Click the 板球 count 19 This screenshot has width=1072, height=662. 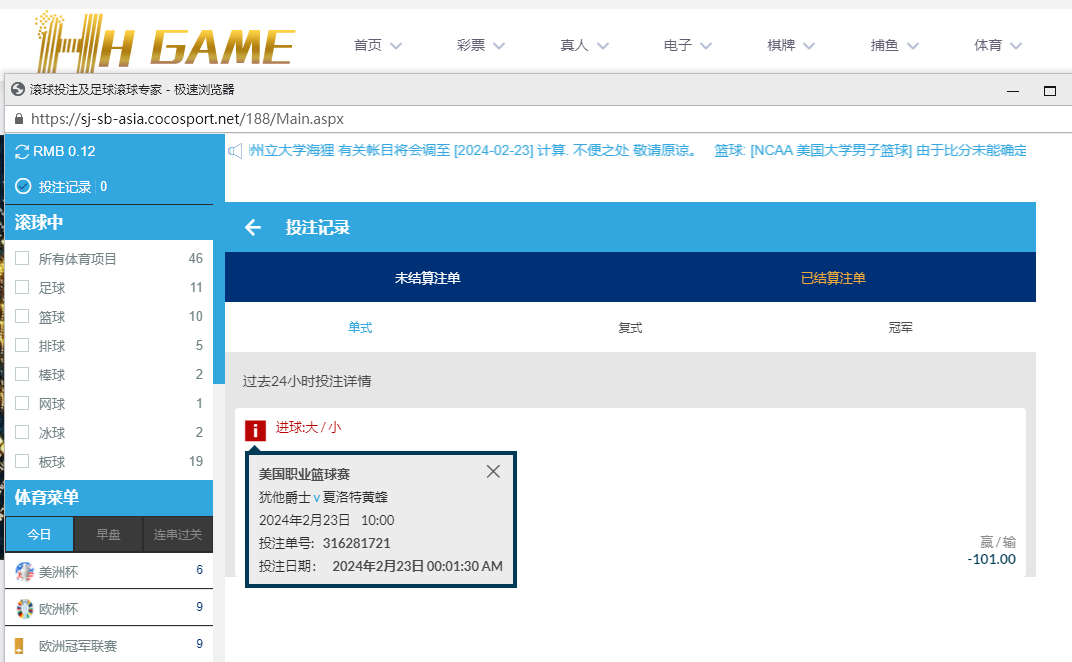click(196, 461)
